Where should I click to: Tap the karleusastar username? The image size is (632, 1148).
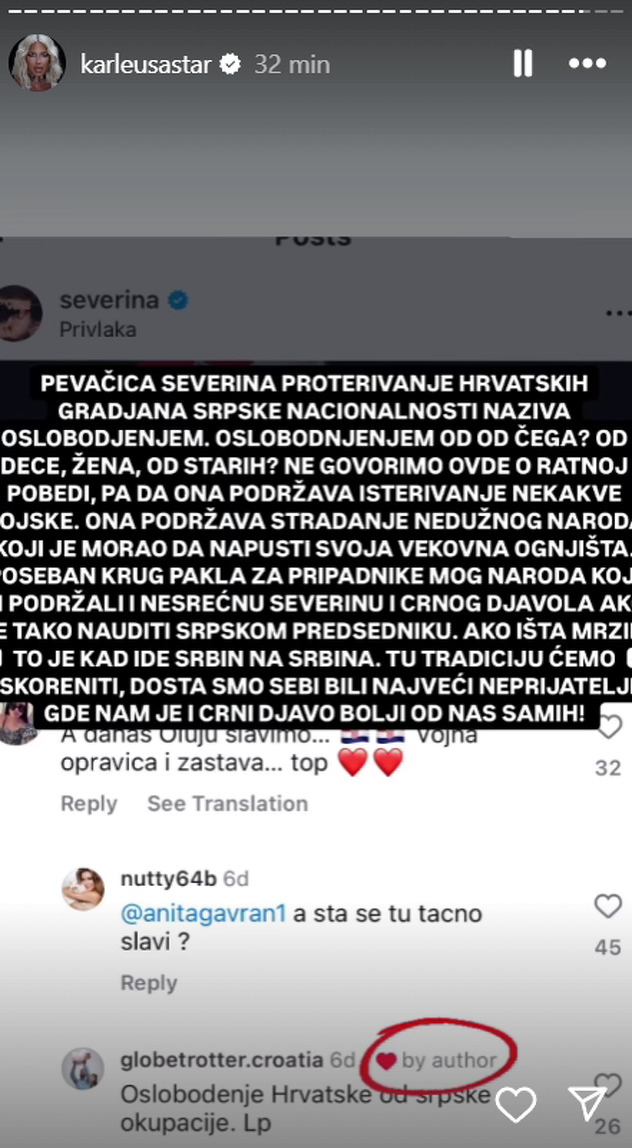pos(146,64)
